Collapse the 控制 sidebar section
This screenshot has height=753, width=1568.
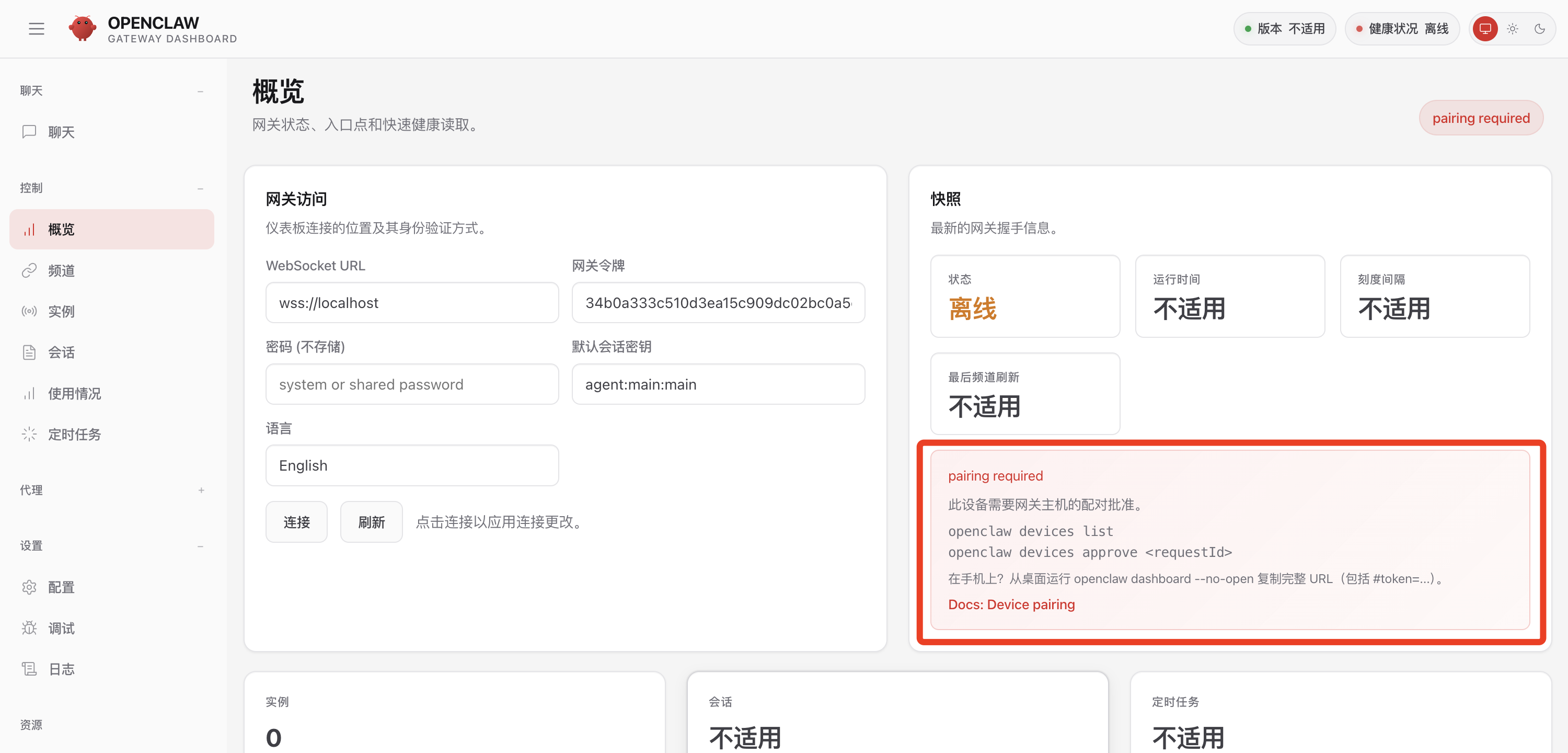200,188
